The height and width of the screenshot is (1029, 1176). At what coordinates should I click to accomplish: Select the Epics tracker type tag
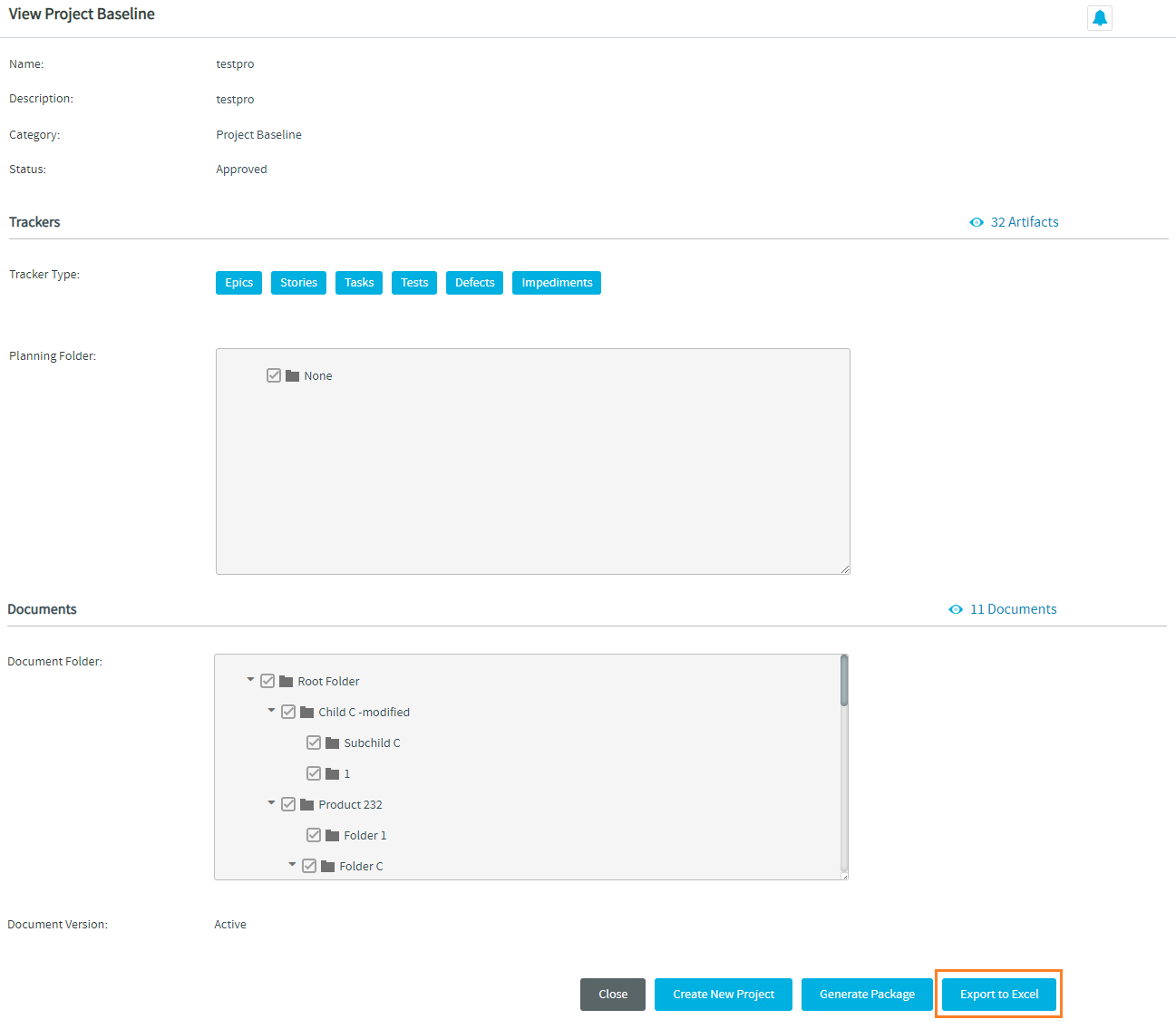238,283
